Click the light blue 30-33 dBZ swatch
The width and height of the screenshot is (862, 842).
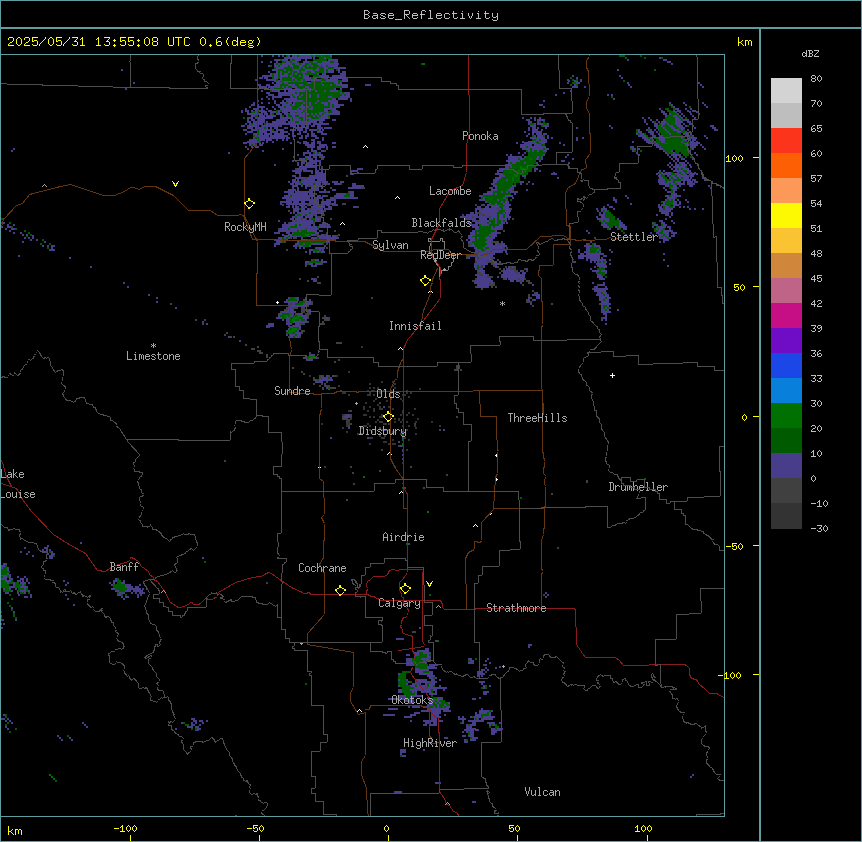(x=786, y=391)
